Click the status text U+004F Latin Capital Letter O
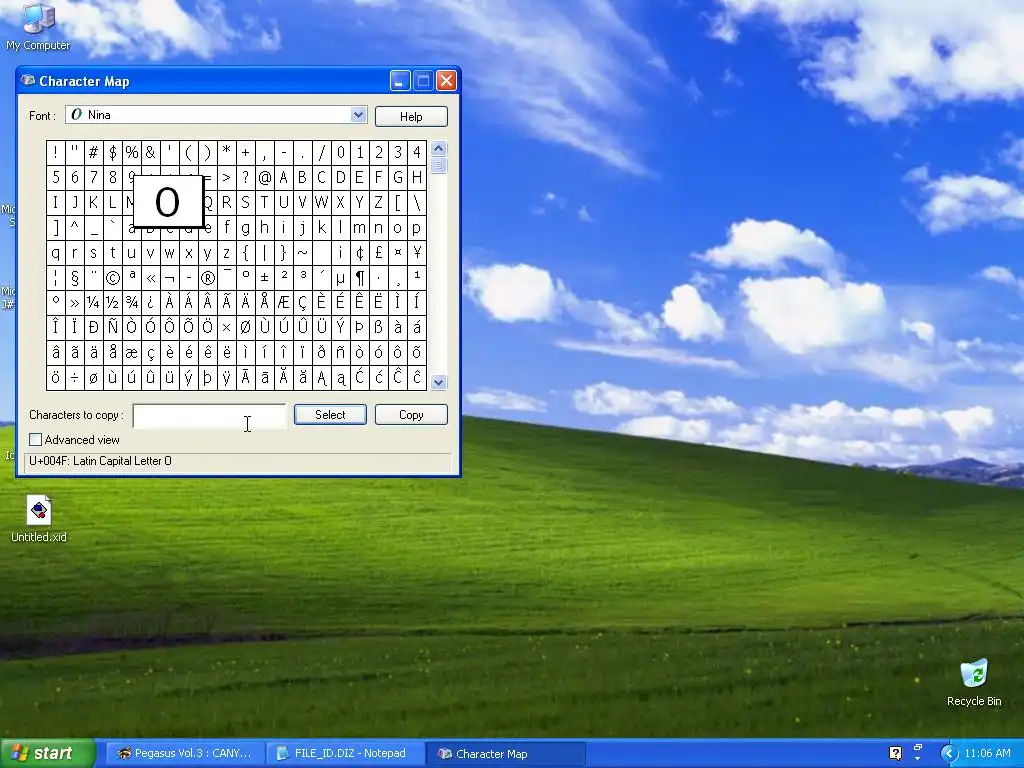The height and width of the screenshot is (768, 1024). click(x=100, y=461)
